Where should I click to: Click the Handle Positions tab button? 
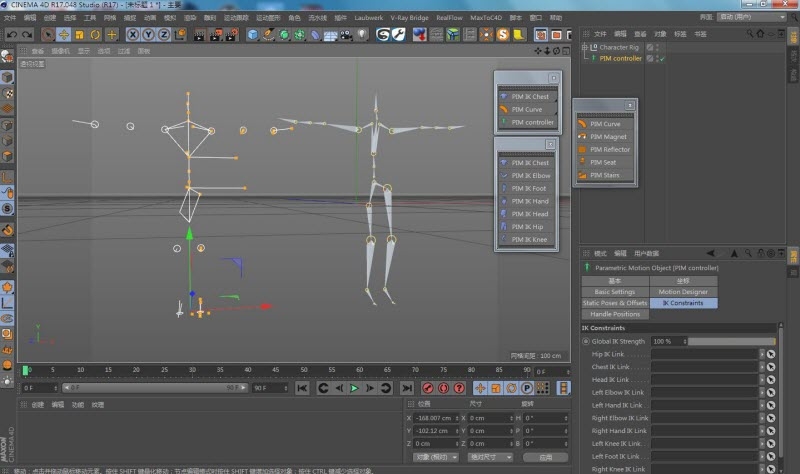(x=615, y=314)
